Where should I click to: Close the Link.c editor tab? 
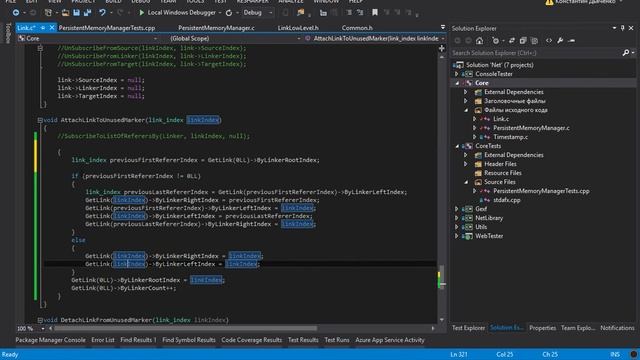pyautogui.click(x=52, y=28)
